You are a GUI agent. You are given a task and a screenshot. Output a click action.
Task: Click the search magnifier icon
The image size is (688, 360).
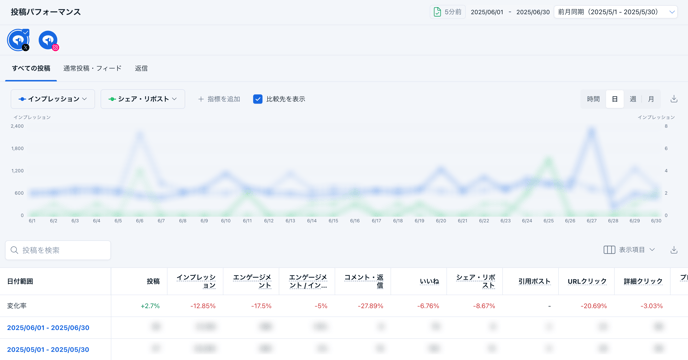coord(14,250)
